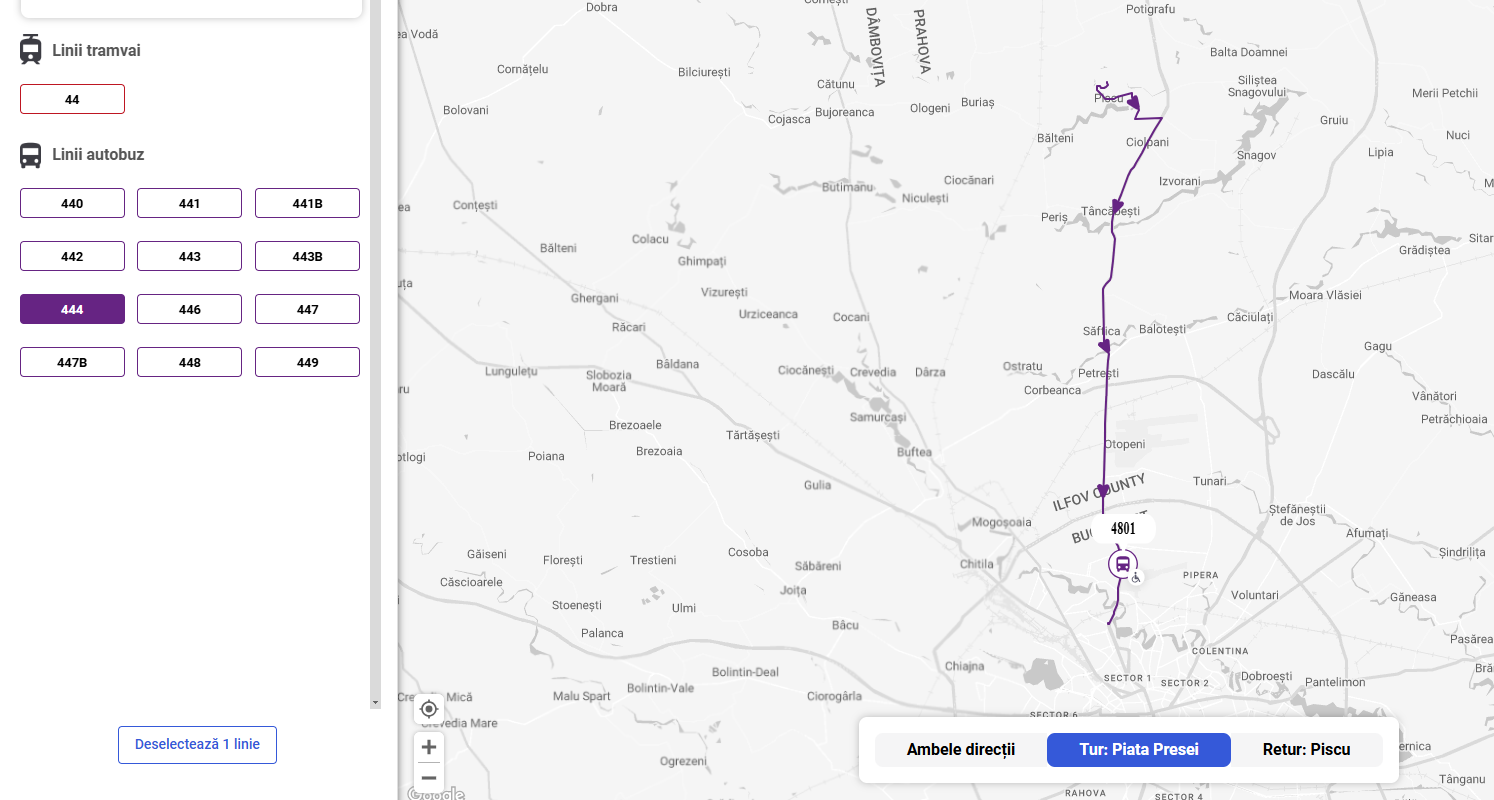
Task: Deselect the active bus line 444
Action: click(72, 309)
